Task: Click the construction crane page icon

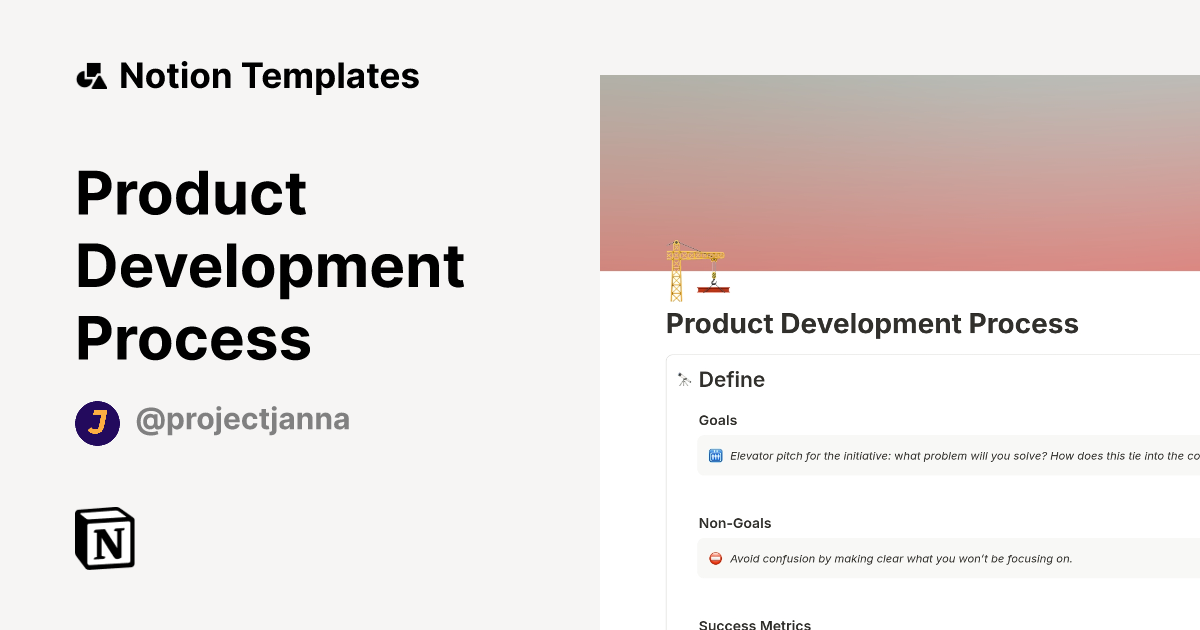Action: (x=695, y=272)
